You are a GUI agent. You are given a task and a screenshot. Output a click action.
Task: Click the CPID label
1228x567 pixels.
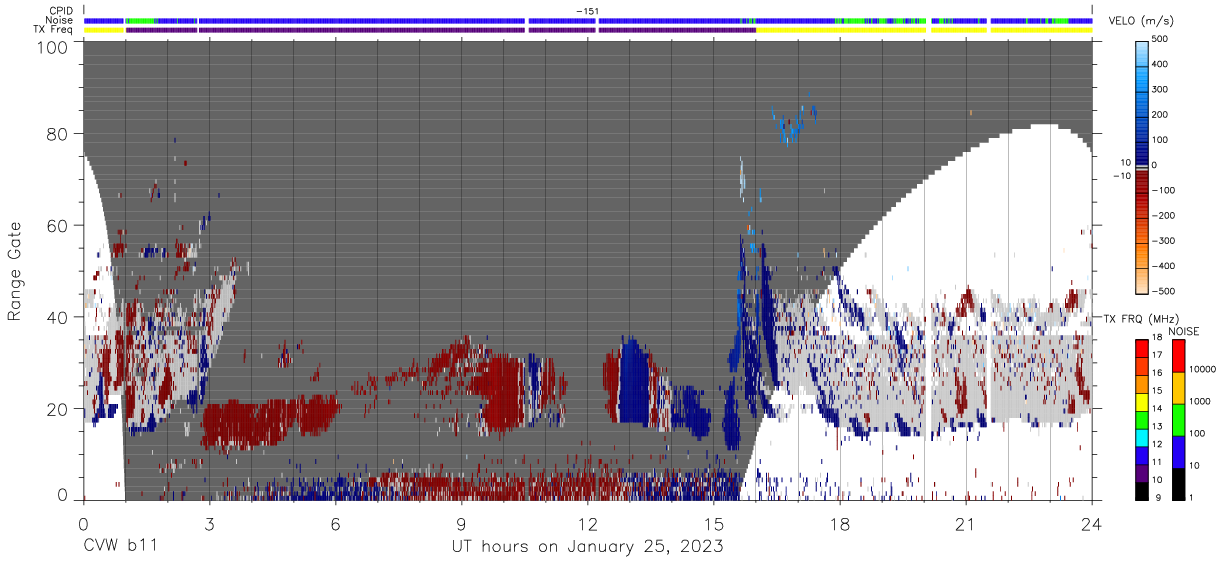click(x=62, y=11)
